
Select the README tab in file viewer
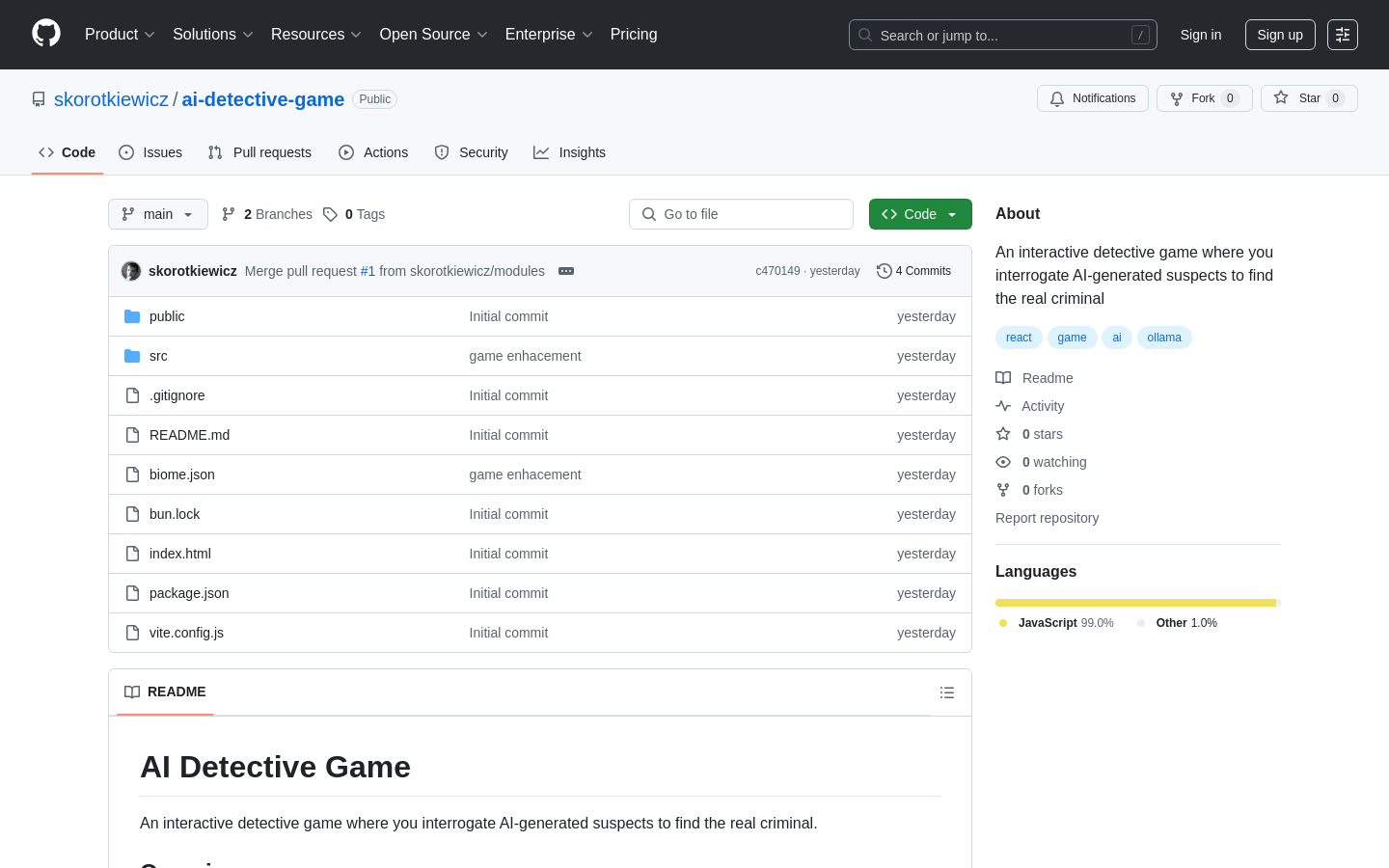(x=165, y=692)
